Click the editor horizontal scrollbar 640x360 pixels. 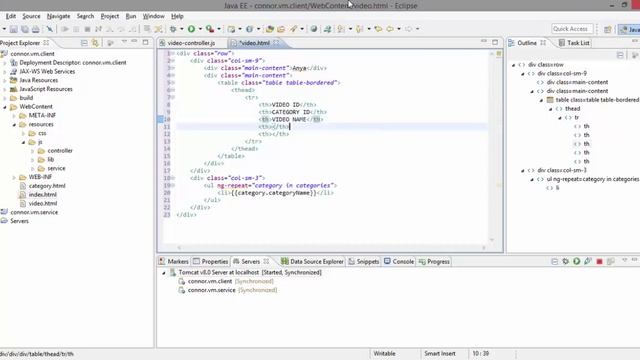[331, 247]
